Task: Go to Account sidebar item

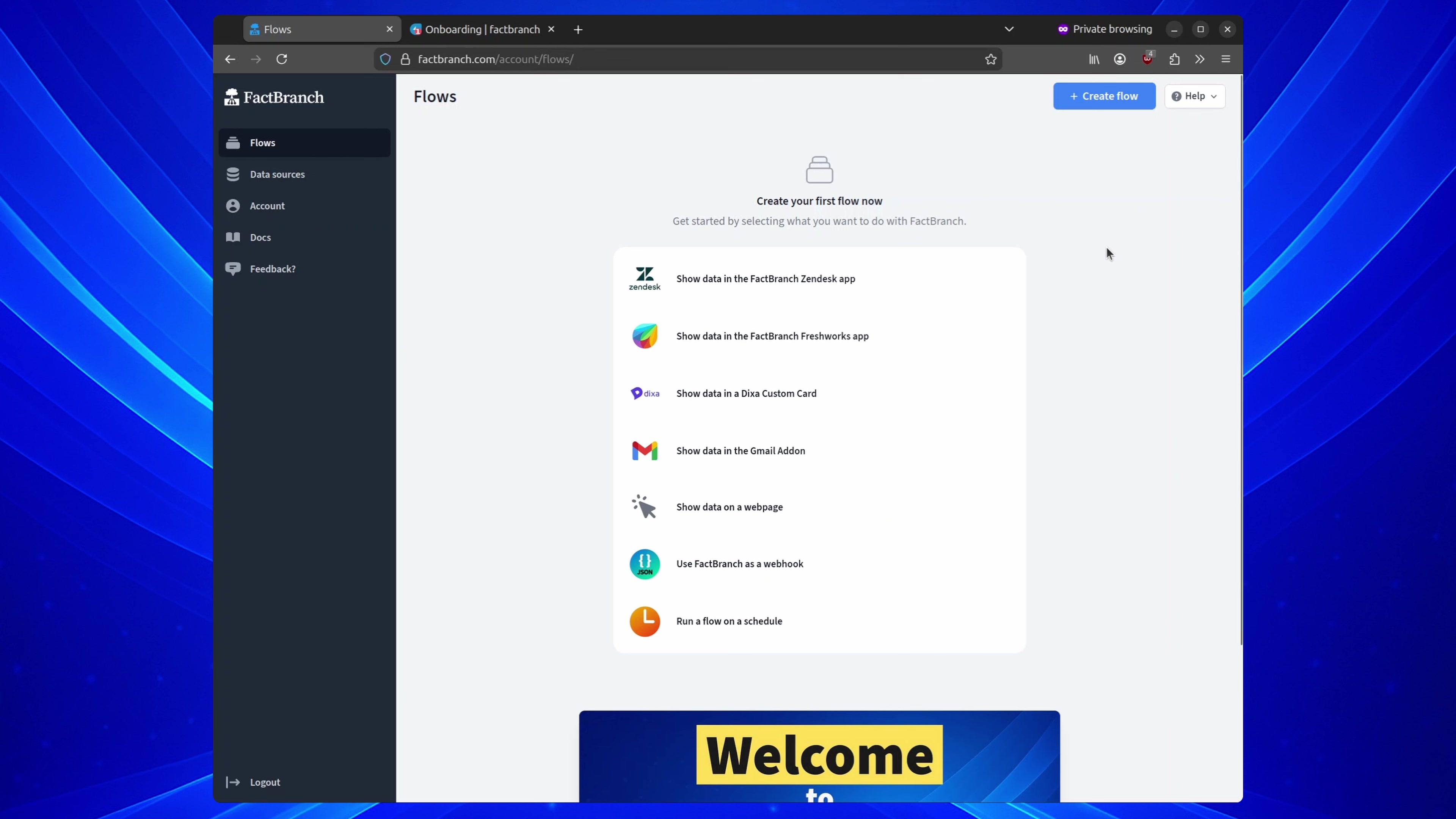Action: tap(267, 206)
